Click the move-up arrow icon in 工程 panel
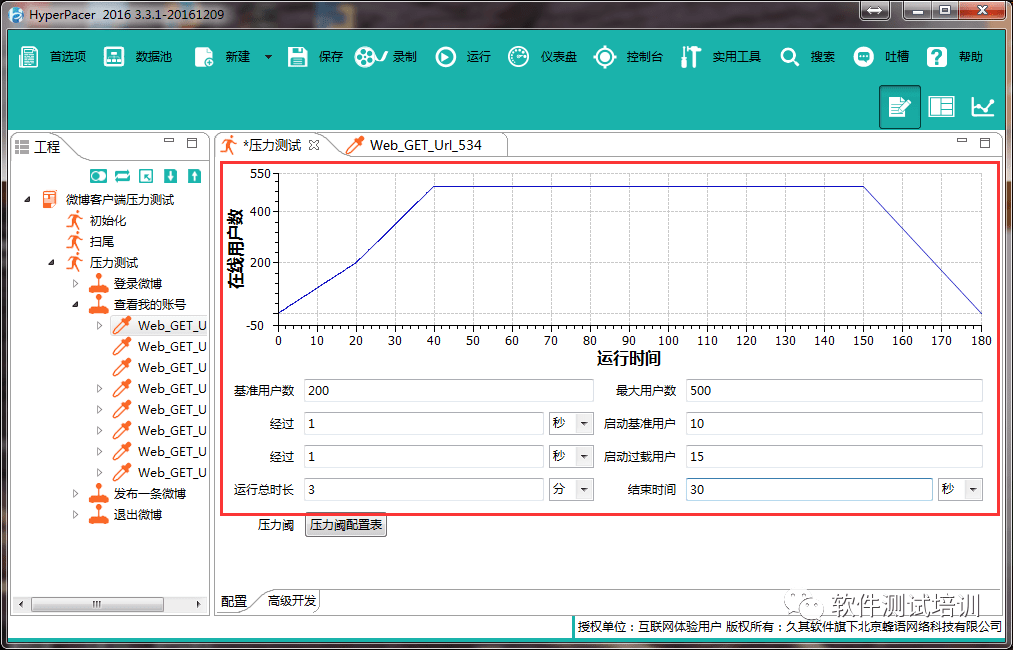This screenshot has height=650, width=1013. pos(194,176)
